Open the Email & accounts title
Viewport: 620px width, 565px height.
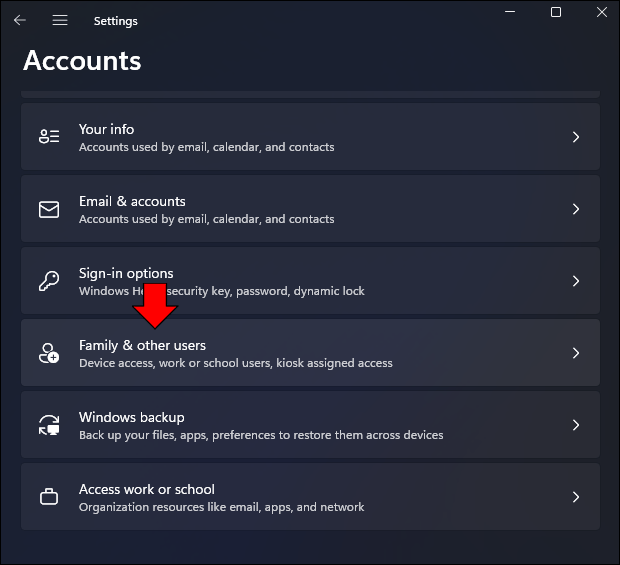[132, 201]
